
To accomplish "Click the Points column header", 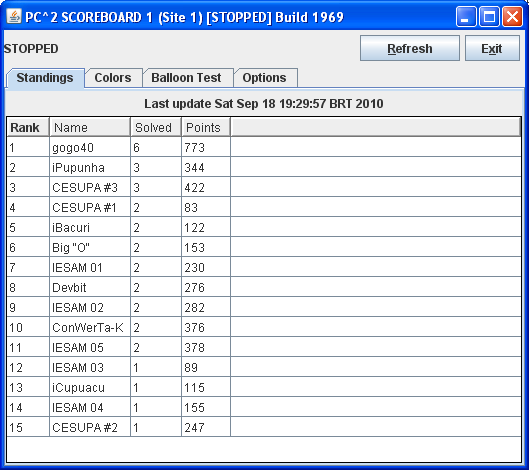I will (206, 127).
